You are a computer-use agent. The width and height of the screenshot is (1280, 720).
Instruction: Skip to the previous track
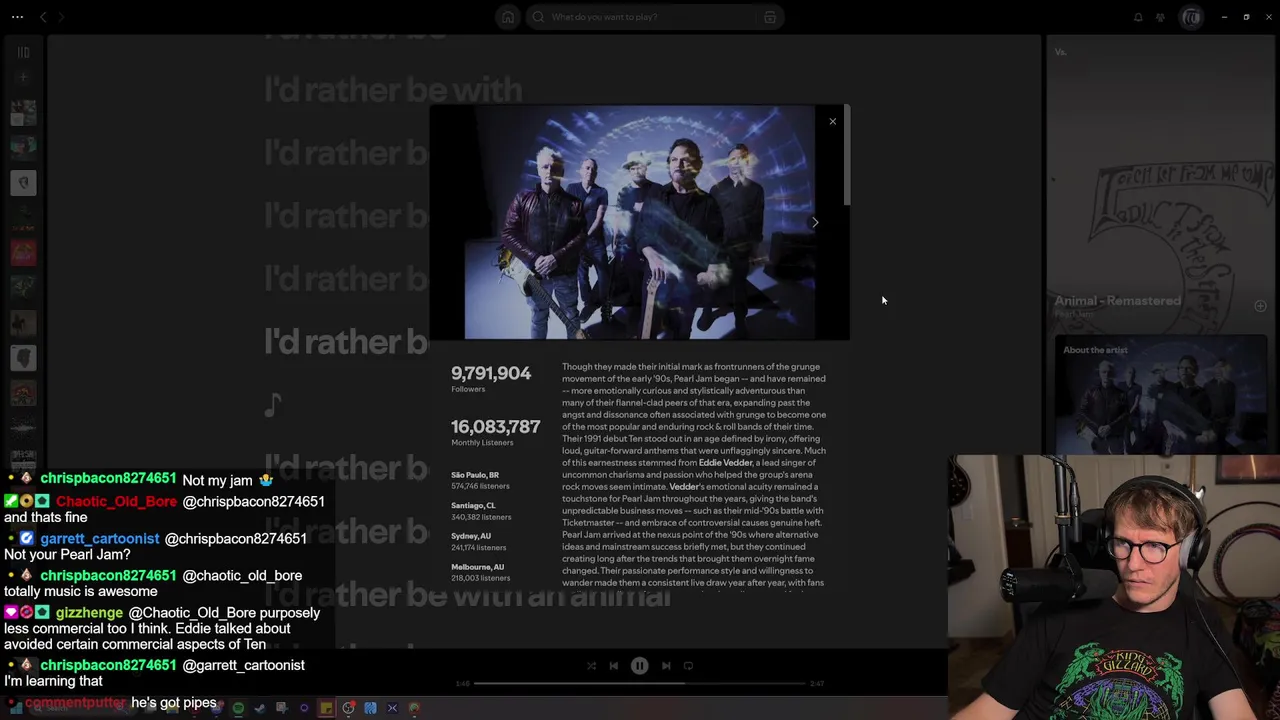click(614, 666)
